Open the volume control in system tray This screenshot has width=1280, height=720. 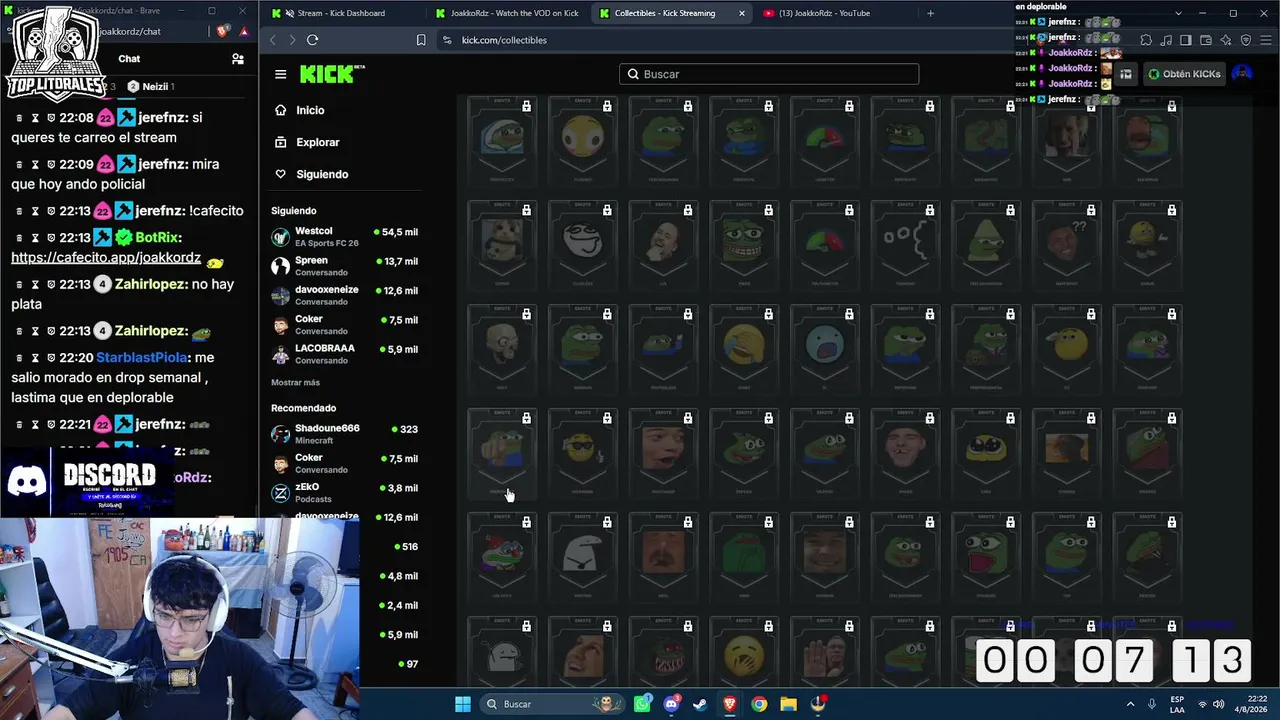(1220, 704)
